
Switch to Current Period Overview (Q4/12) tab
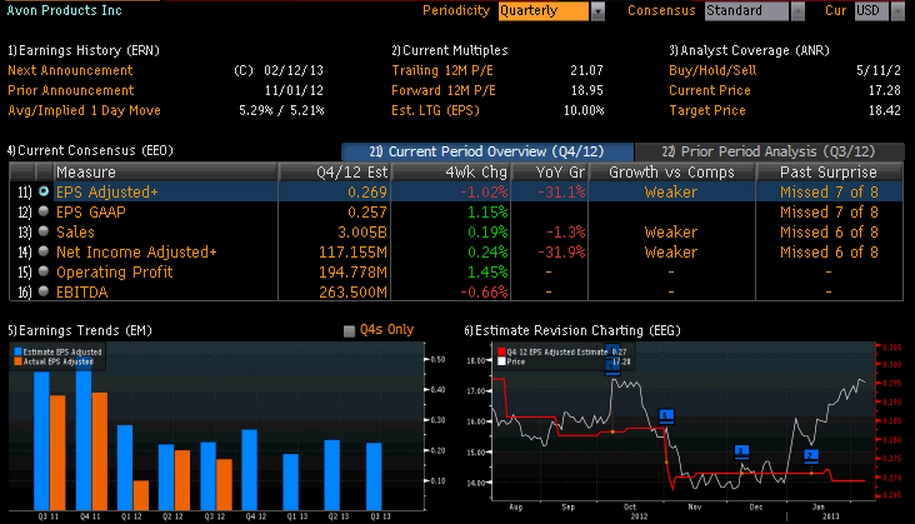487,152
